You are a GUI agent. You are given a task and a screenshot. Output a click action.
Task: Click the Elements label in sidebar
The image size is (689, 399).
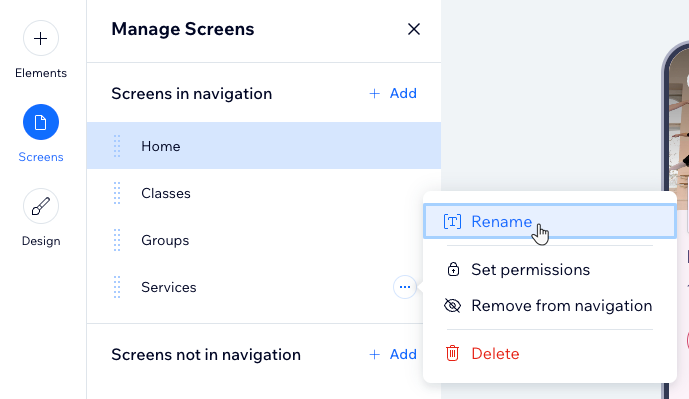tap(41, 73)
